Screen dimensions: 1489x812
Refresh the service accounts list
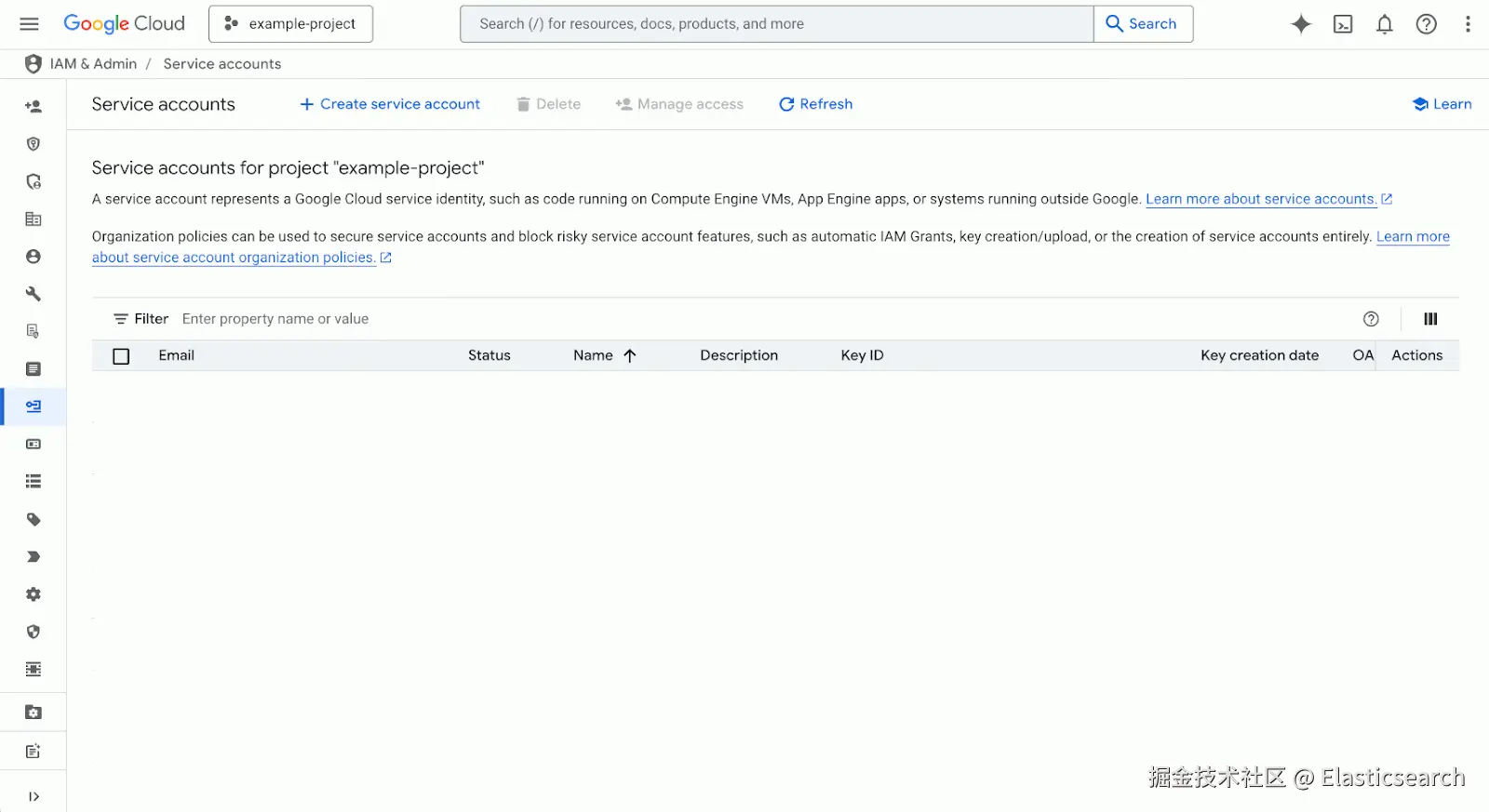(815, 104)
